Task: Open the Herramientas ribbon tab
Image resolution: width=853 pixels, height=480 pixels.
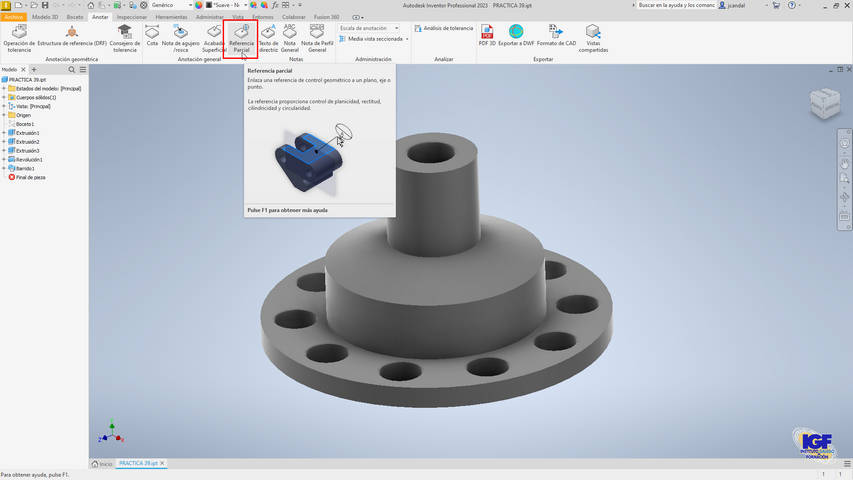Action: (x=171, y=17)
